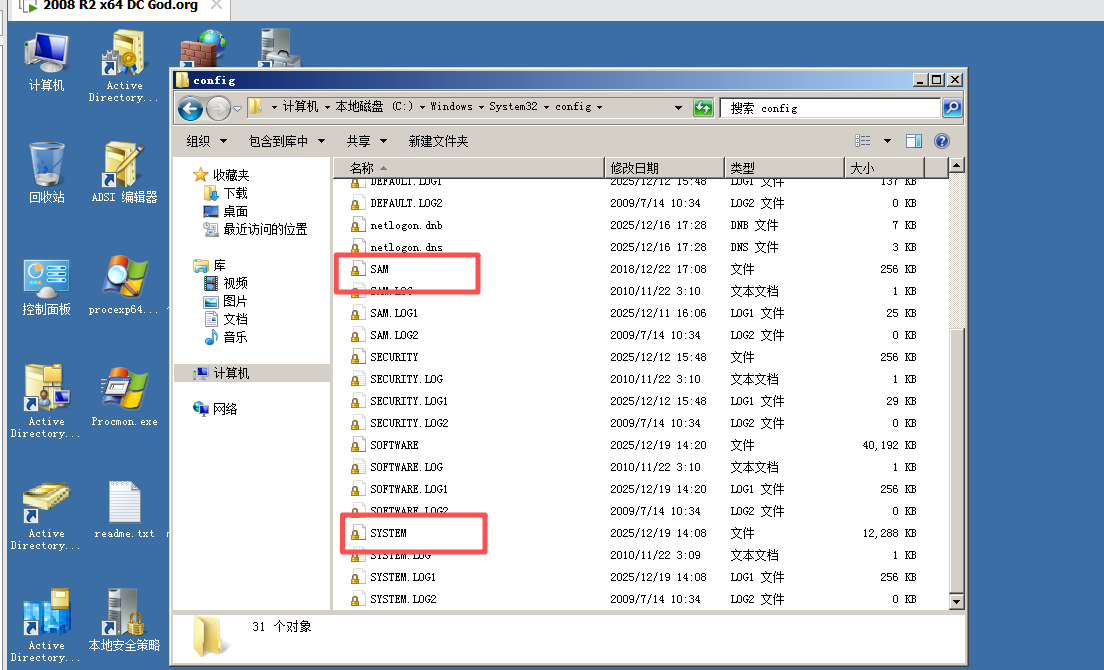Screen dimensions: 1104x670
Task: Open address bar history dropdown arrow
Action: (x=678, y=108)
